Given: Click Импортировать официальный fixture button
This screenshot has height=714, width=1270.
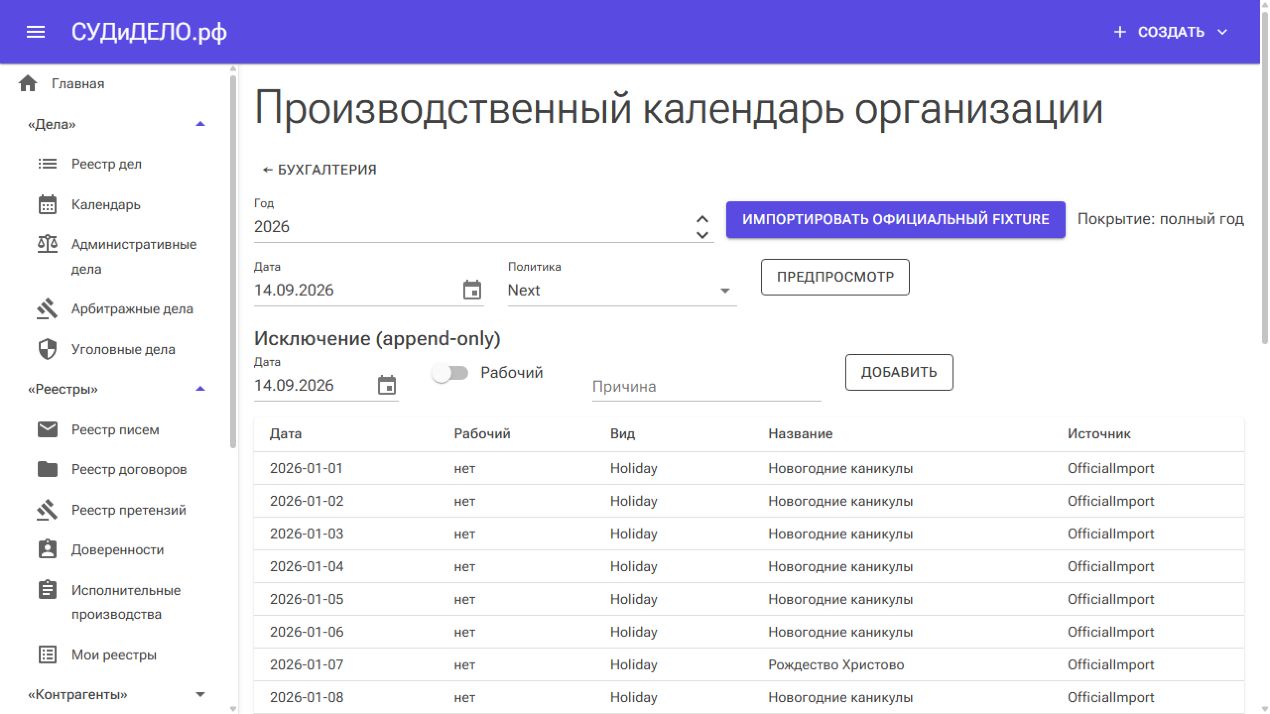Looking at the screenshot, I should 896,219.
